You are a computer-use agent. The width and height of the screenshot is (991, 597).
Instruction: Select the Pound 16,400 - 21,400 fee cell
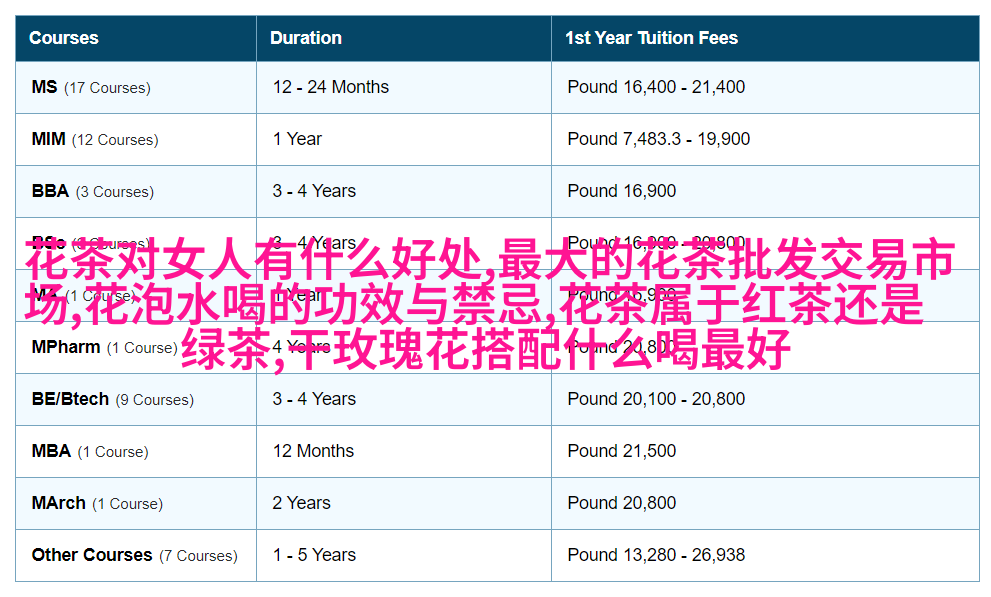click(x=656, y=87)
